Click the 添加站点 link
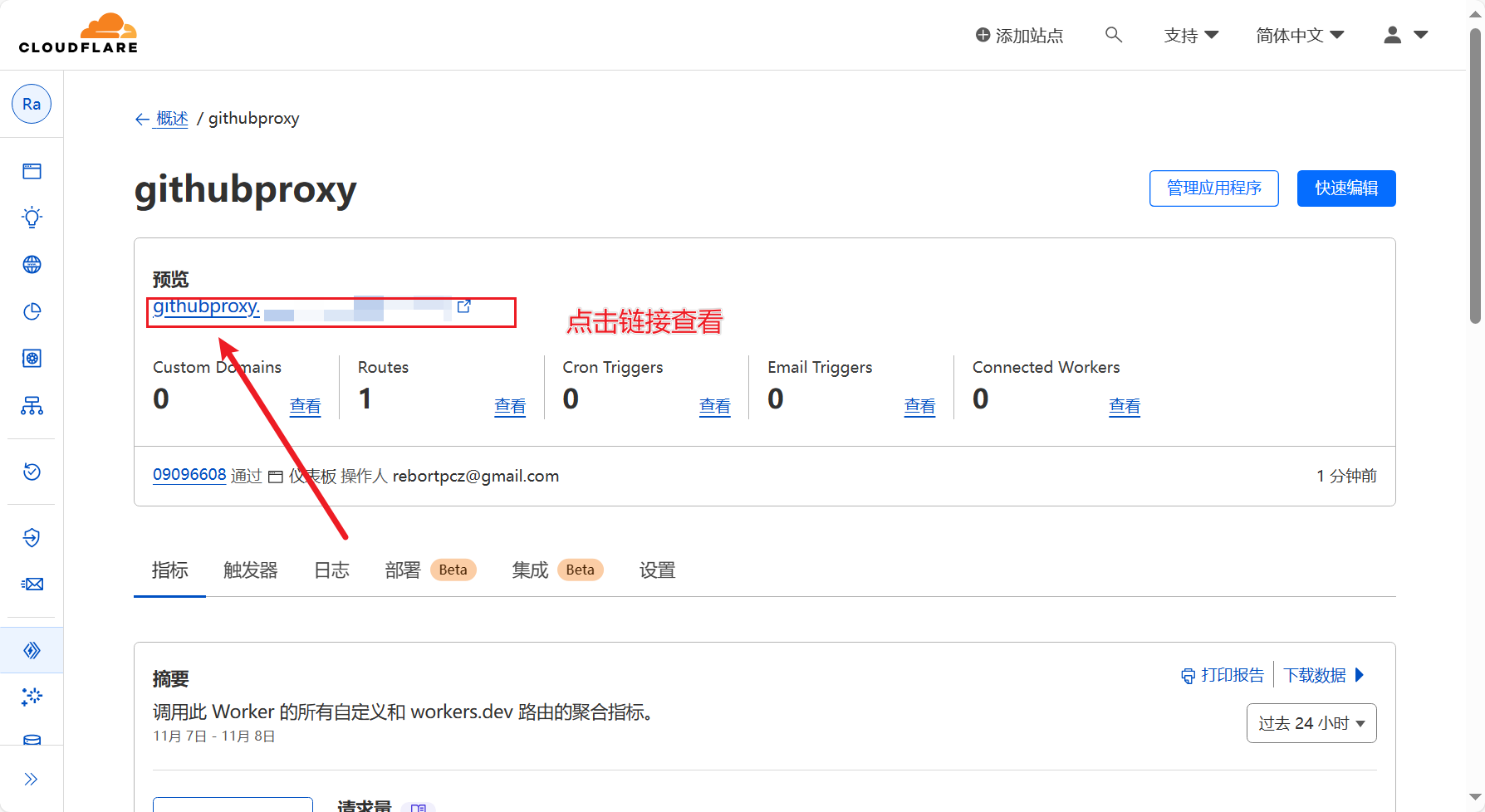The width and height of the screenshot is (1485, 812). 1019,36
